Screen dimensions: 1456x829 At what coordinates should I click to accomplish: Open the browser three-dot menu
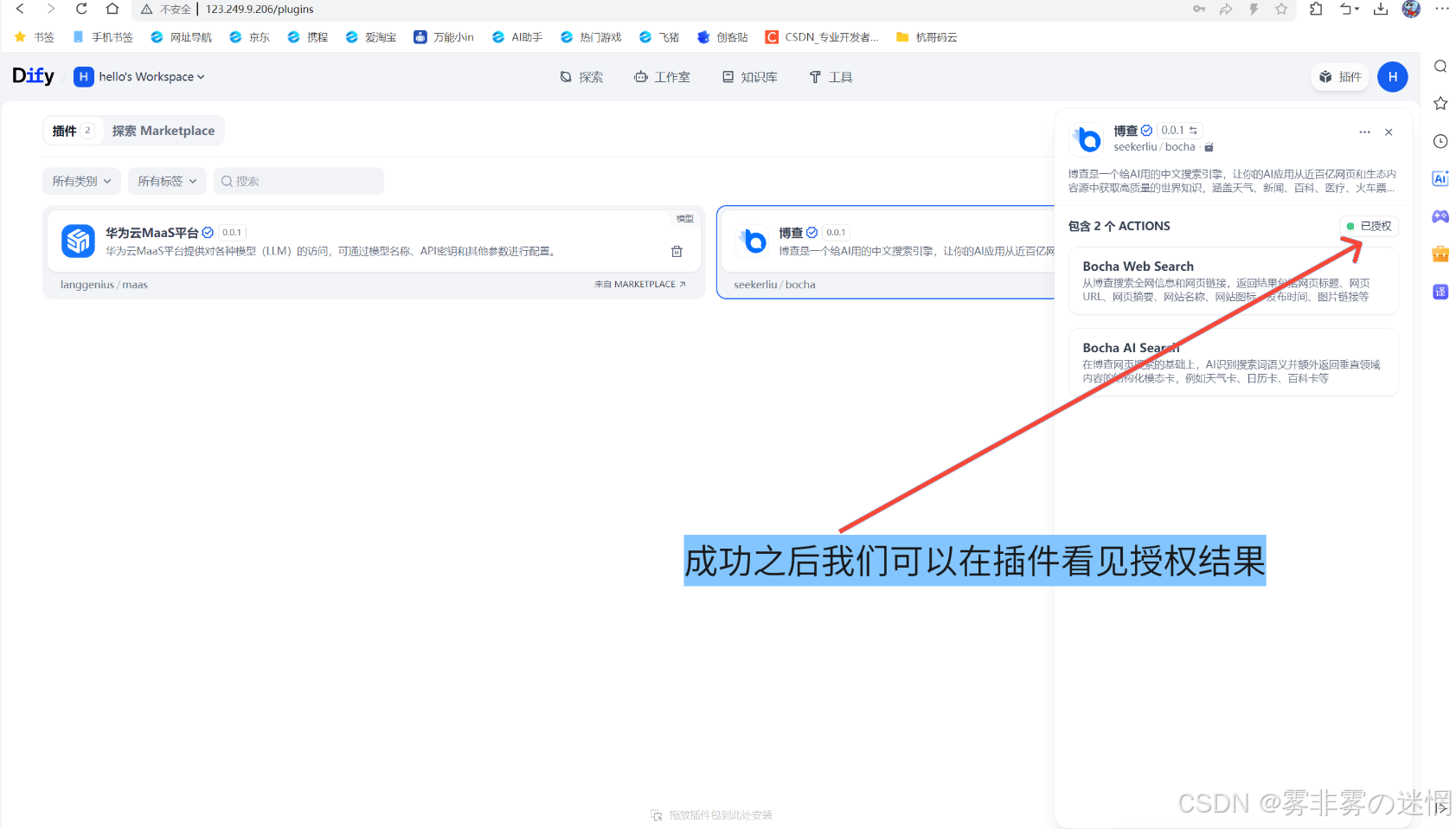(1441, 9)
